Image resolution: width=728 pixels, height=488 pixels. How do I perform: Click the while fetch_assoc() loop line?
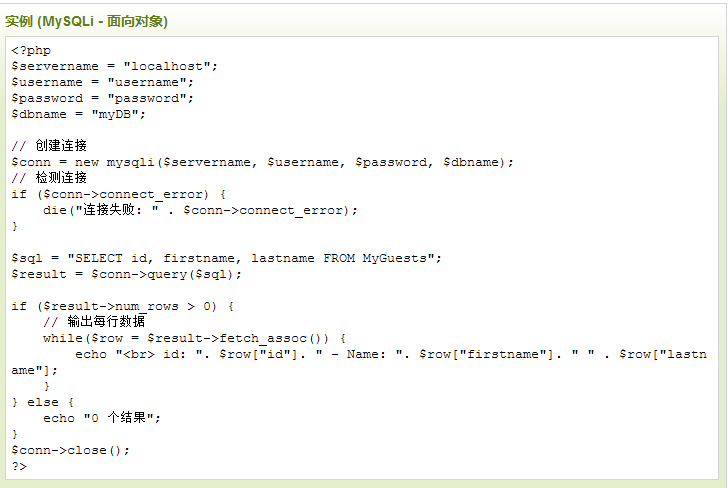tap(195, 338)
